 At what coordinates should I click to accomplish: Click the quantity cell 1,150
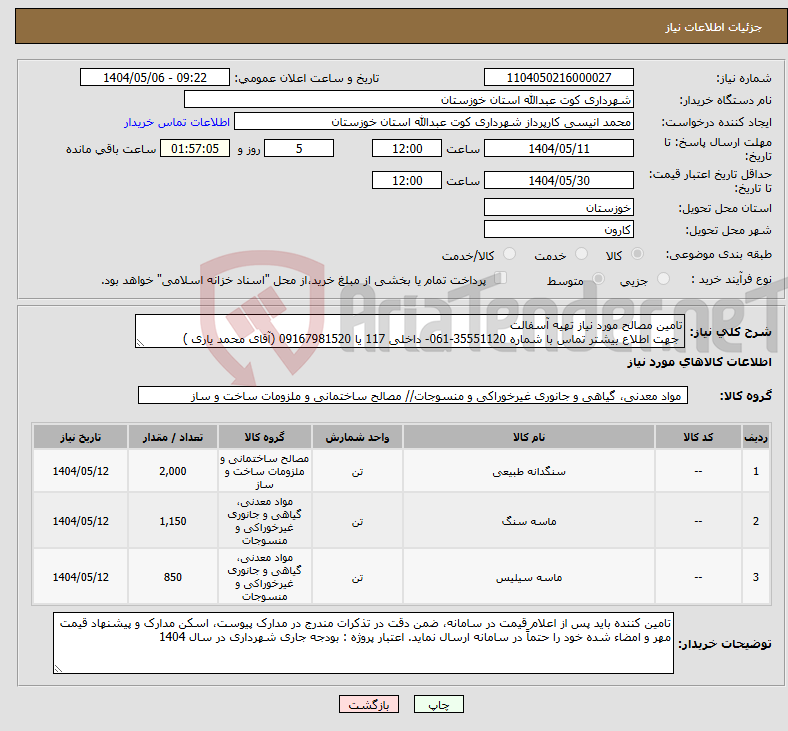(x=173, y=521)
